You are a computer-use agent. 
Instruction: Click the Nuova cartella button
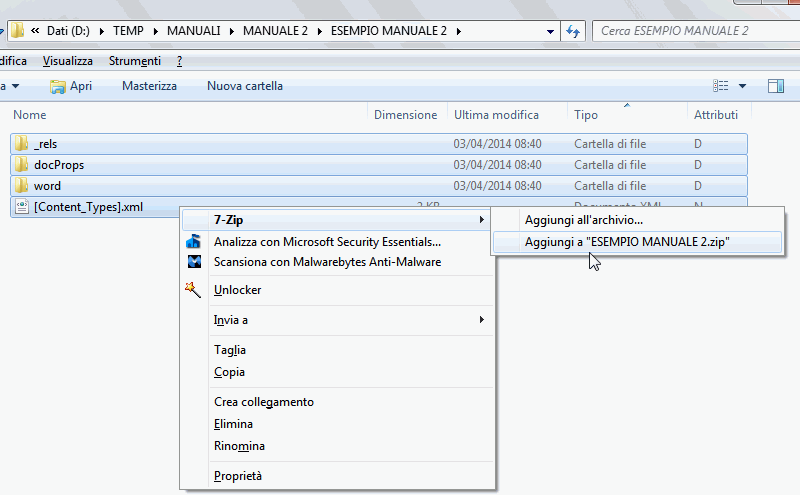[244, 86]
